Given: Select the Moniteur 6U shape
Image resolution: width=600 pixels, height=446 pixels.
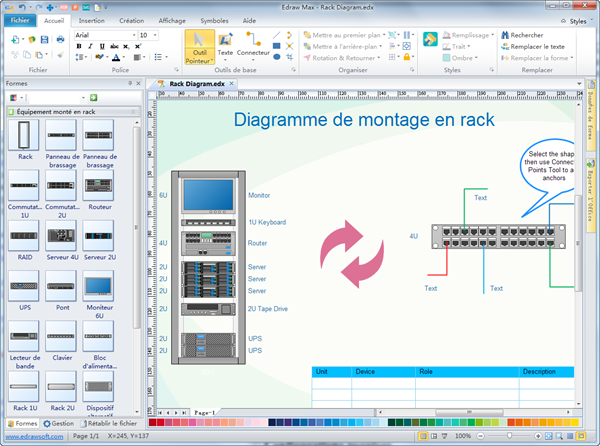Looking at the screenshot, I should [99, 287].
